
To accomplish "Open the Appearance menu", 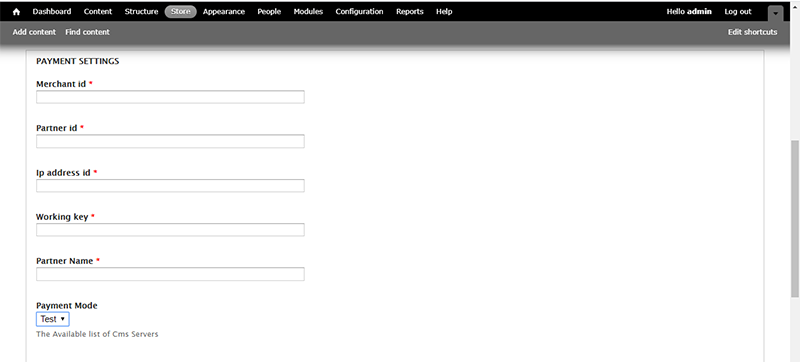I will coord(224,11).
